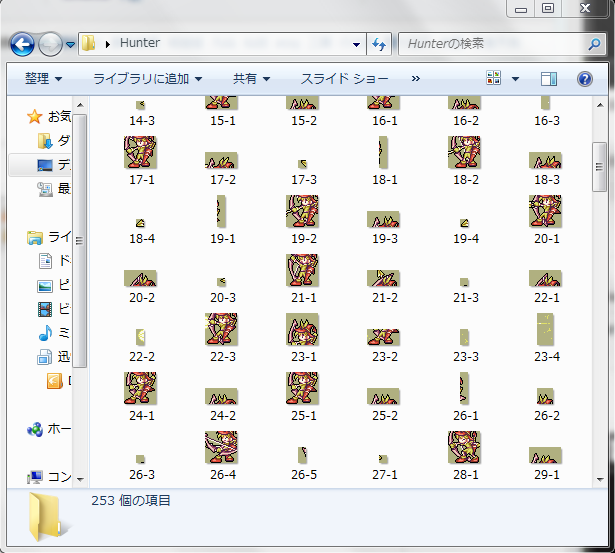
Task: Select thumbnail 21-1
Action: point(302,270)
